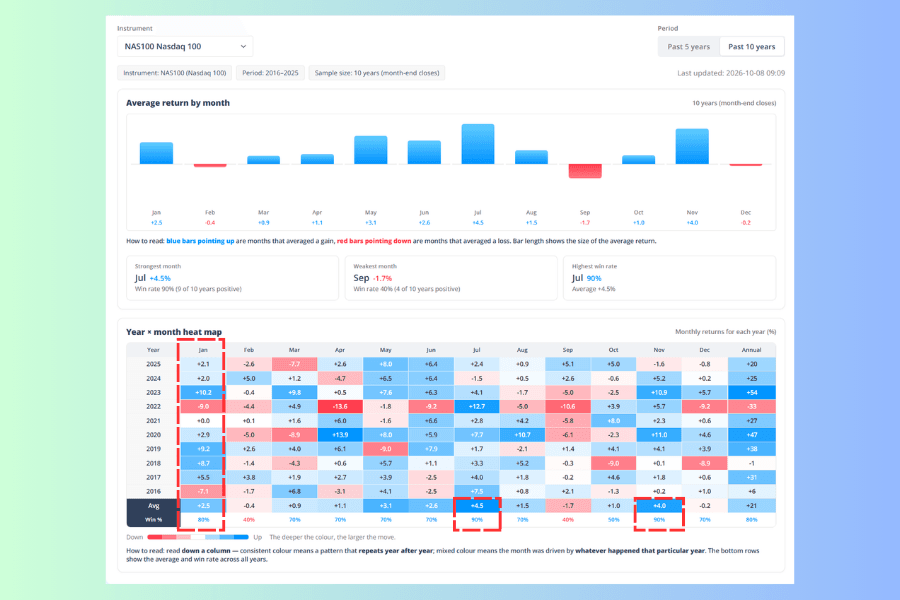The width and height of the screenshot is (900, 600).
Task: Select the red September bar in chart
Action: (585, 171)
